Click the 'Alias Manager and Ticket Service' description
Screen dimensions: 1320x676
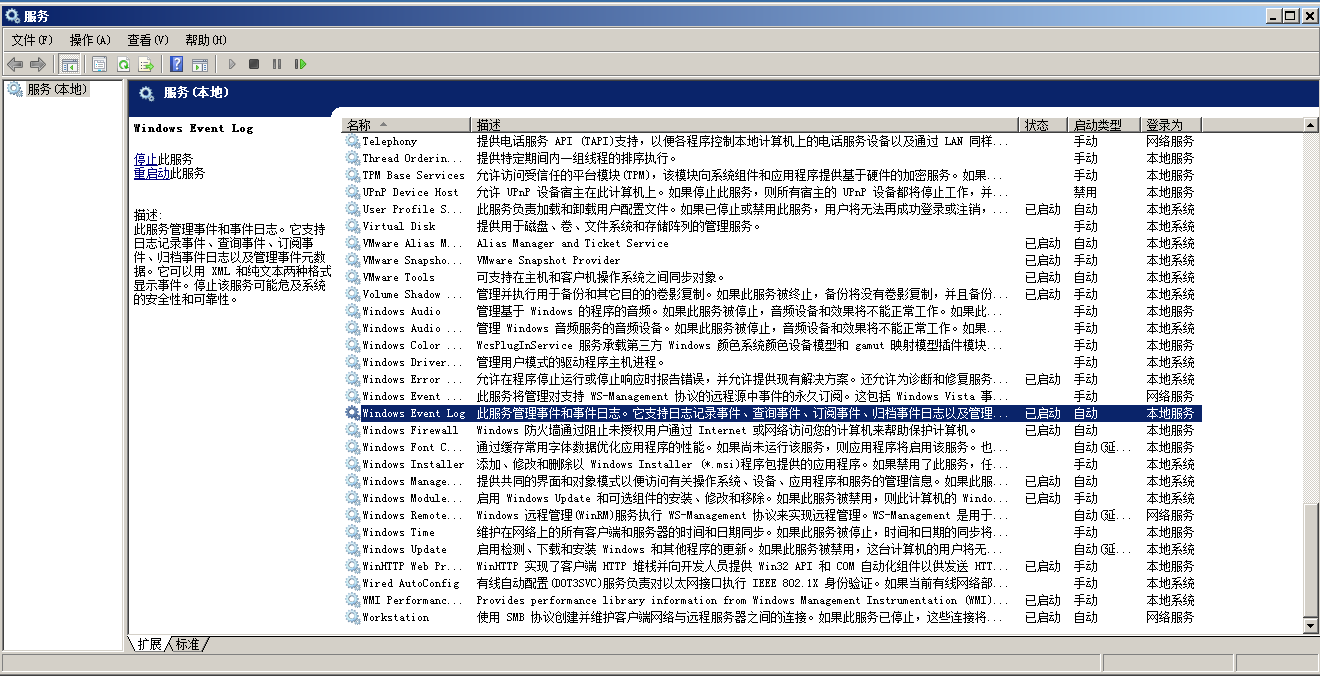pos(572,243)
